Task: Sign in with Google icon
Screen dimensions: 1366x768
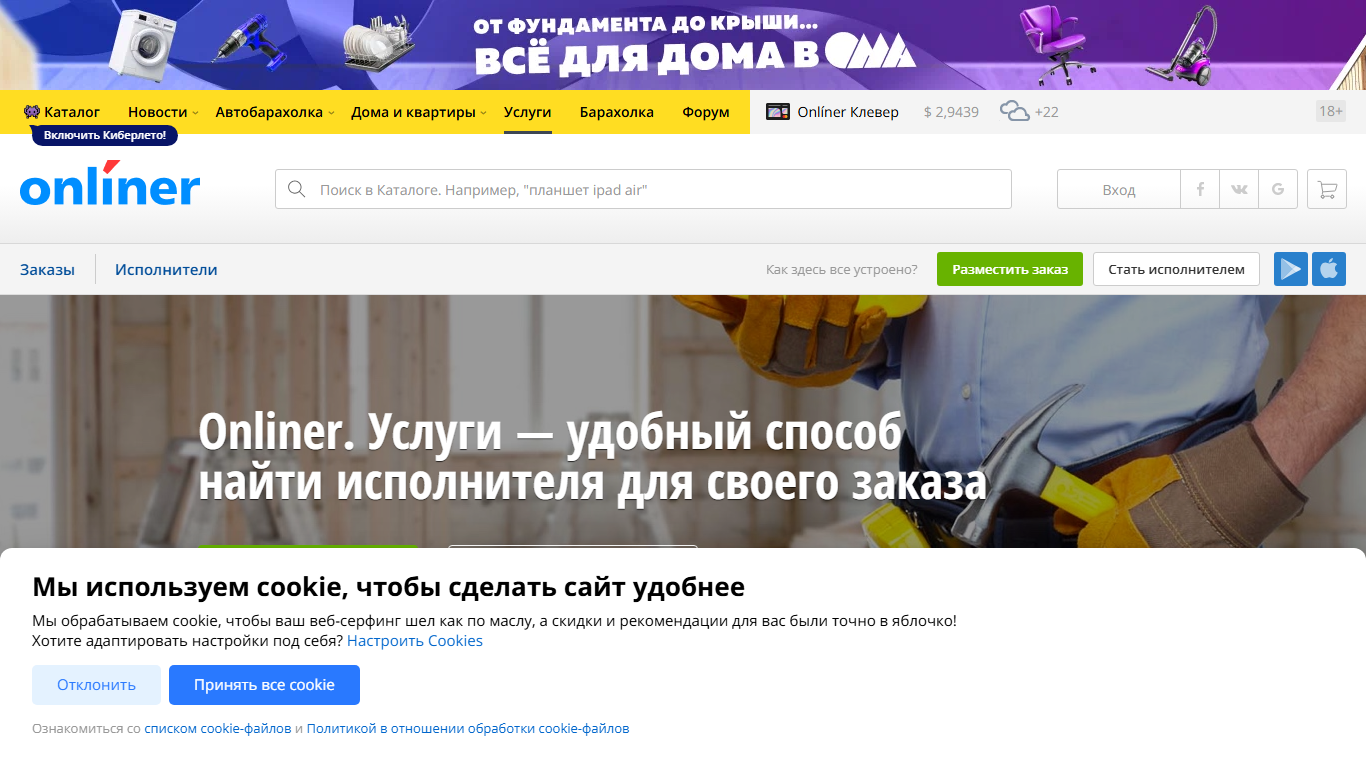Action: 1278,189
